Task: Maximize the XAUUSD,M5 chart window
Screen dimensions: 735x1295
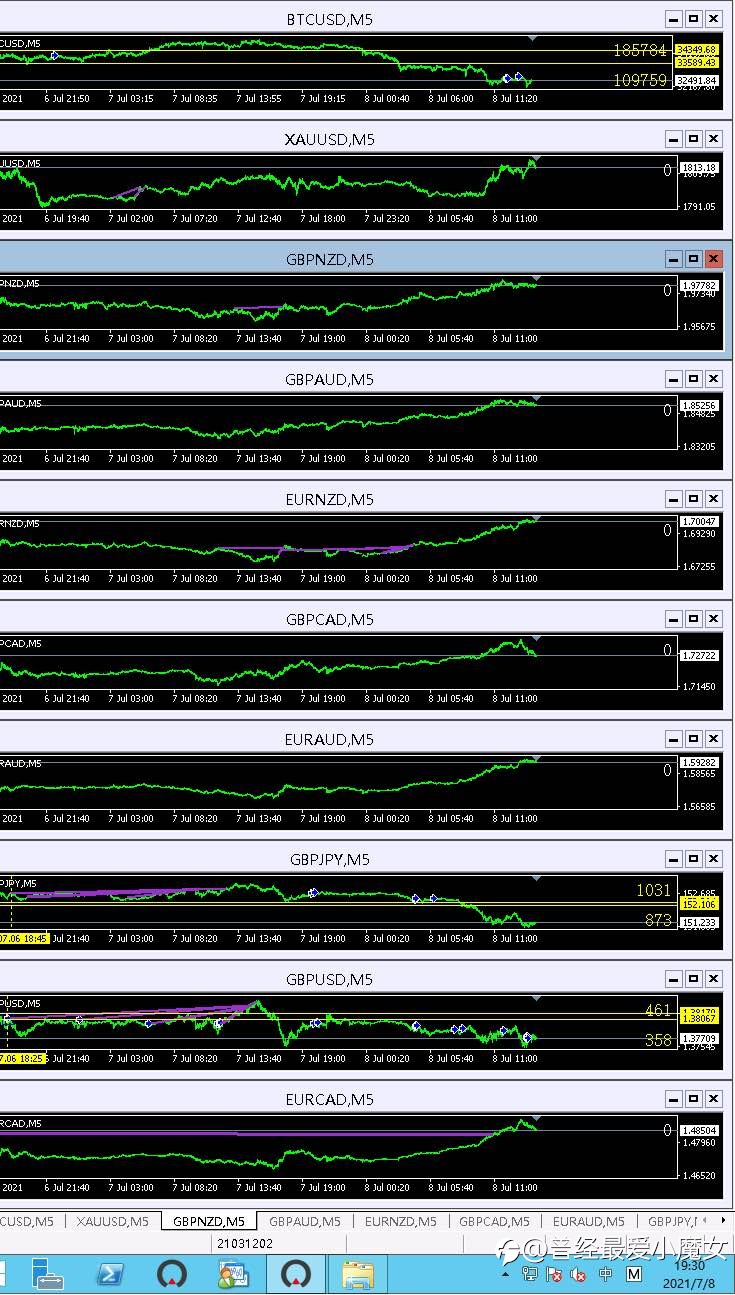Action: click(x=693, y=139)
